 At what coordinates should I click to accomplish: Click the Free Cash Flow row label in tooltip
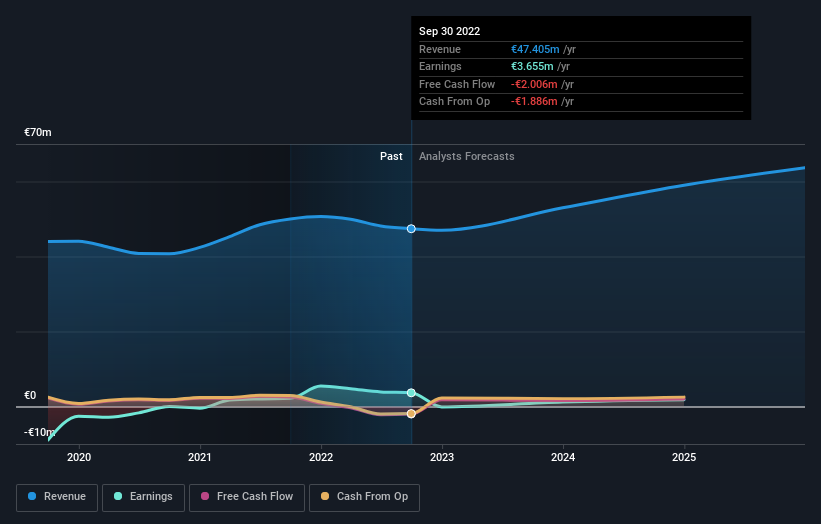point(457,84)
